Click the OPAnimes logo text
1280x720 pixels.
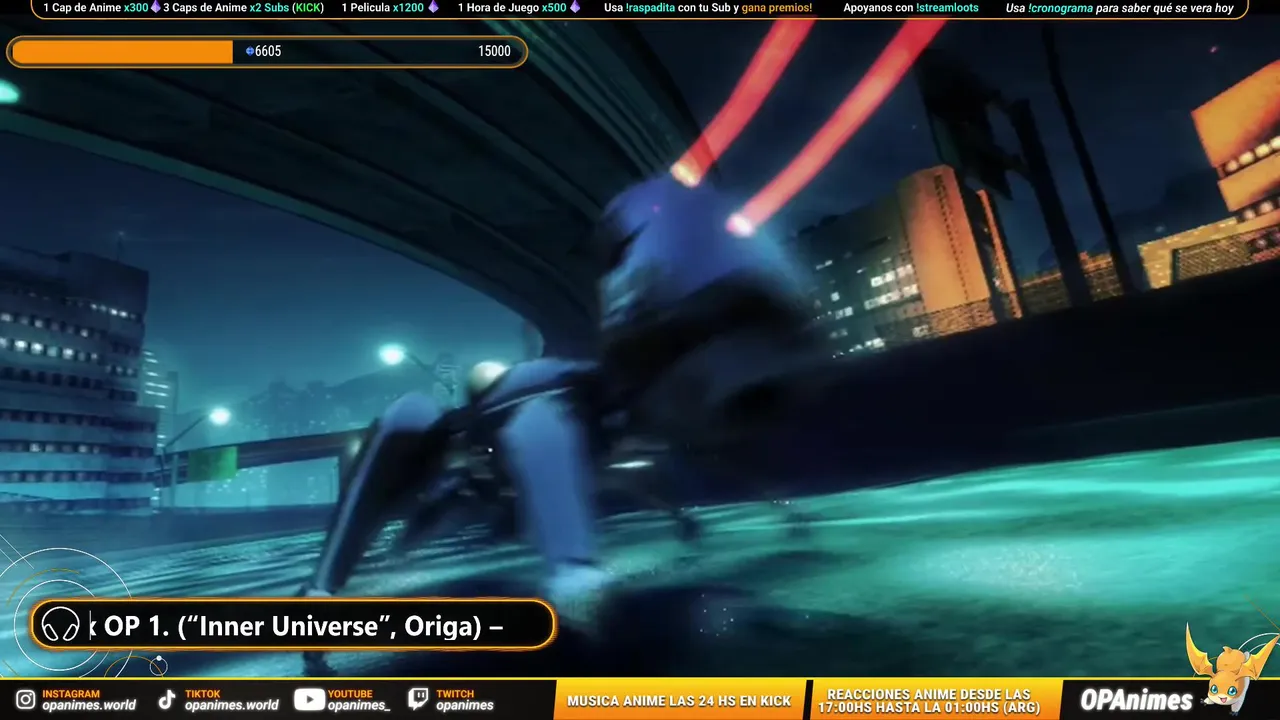1137,700
